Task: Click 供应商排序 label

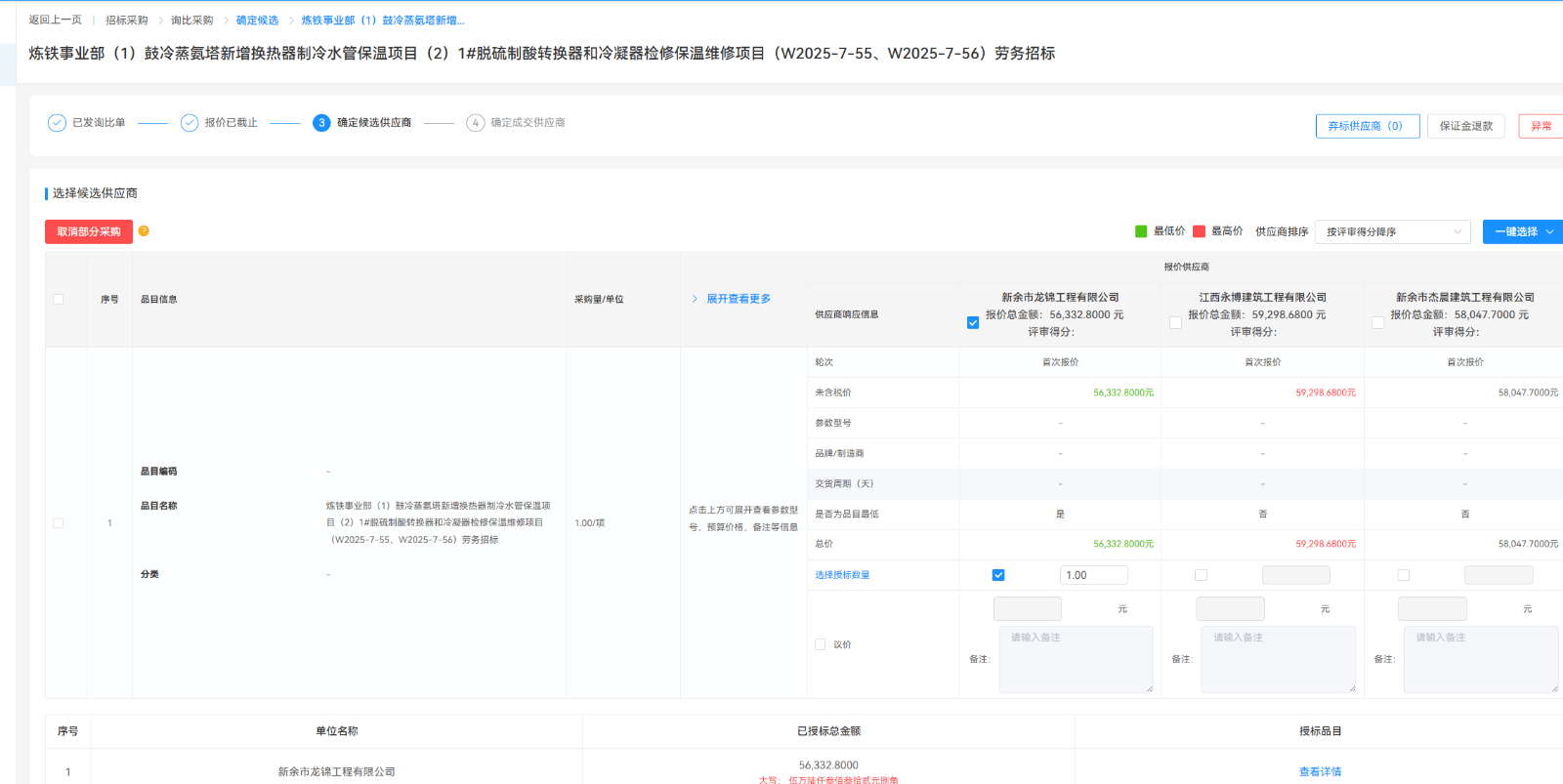Action: 1282,232
